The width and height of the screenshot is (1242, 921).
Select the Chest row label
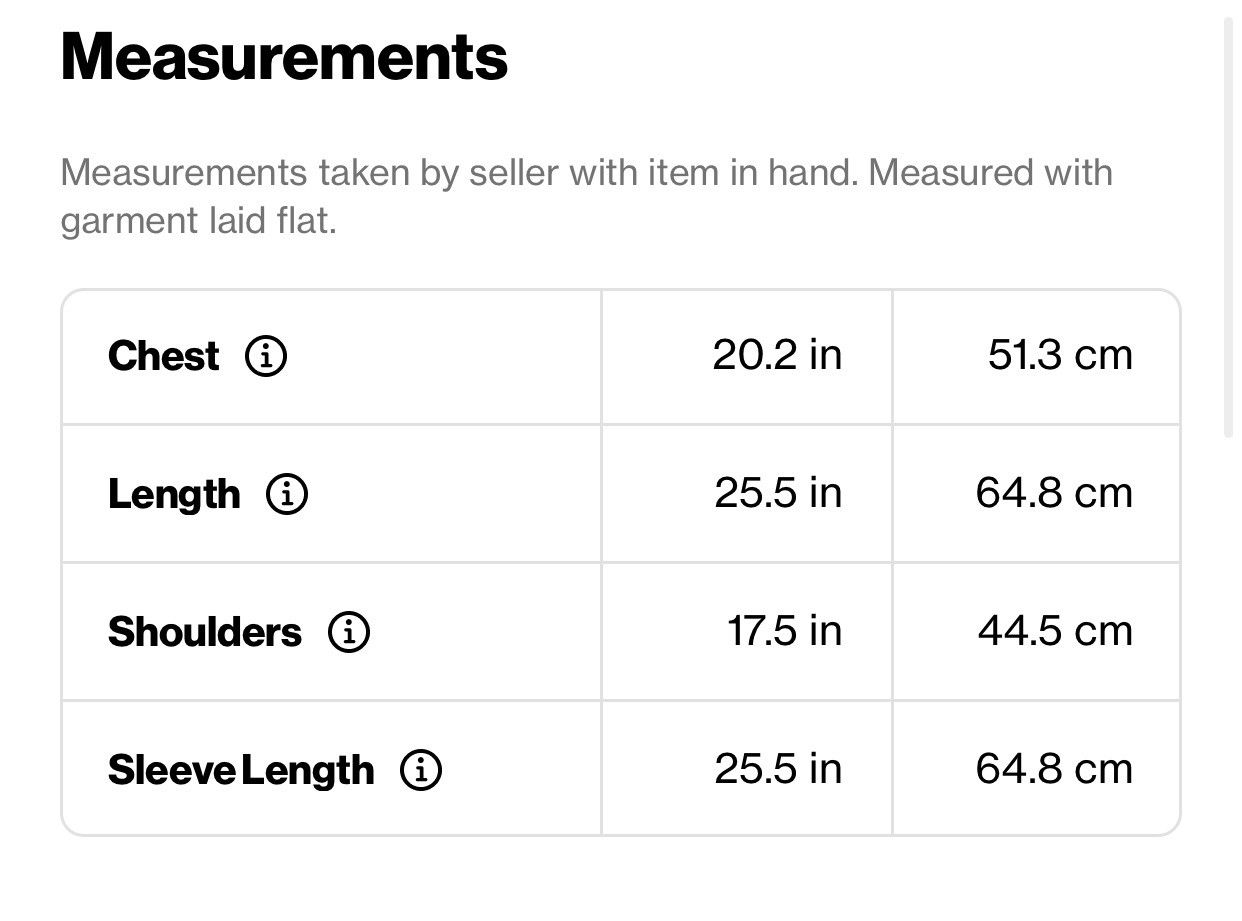pyautogui.click(x=163, y=356)
